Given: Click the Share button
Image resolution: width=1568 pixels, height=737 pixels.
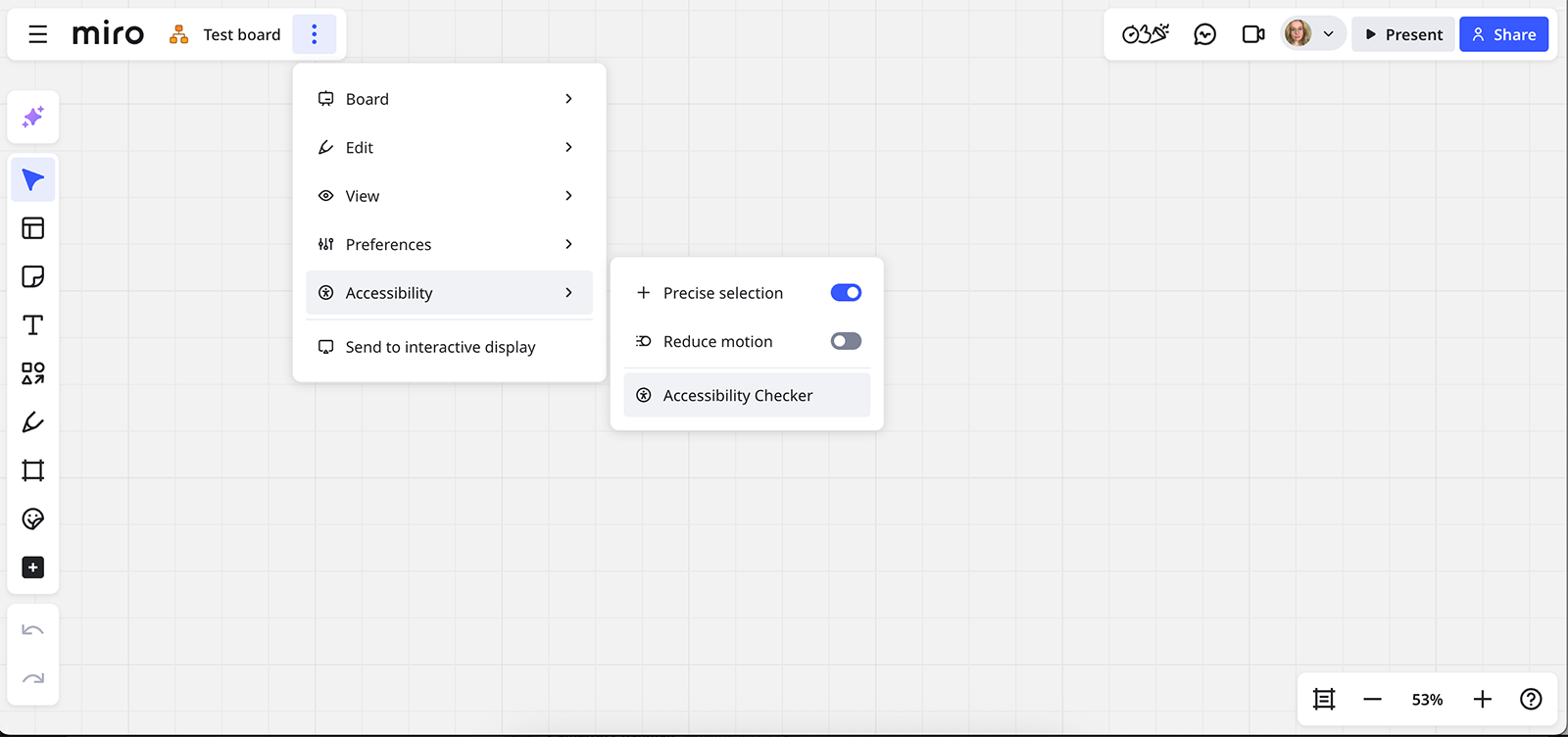Looking at the screenshot, I should tap(1502, 33).
